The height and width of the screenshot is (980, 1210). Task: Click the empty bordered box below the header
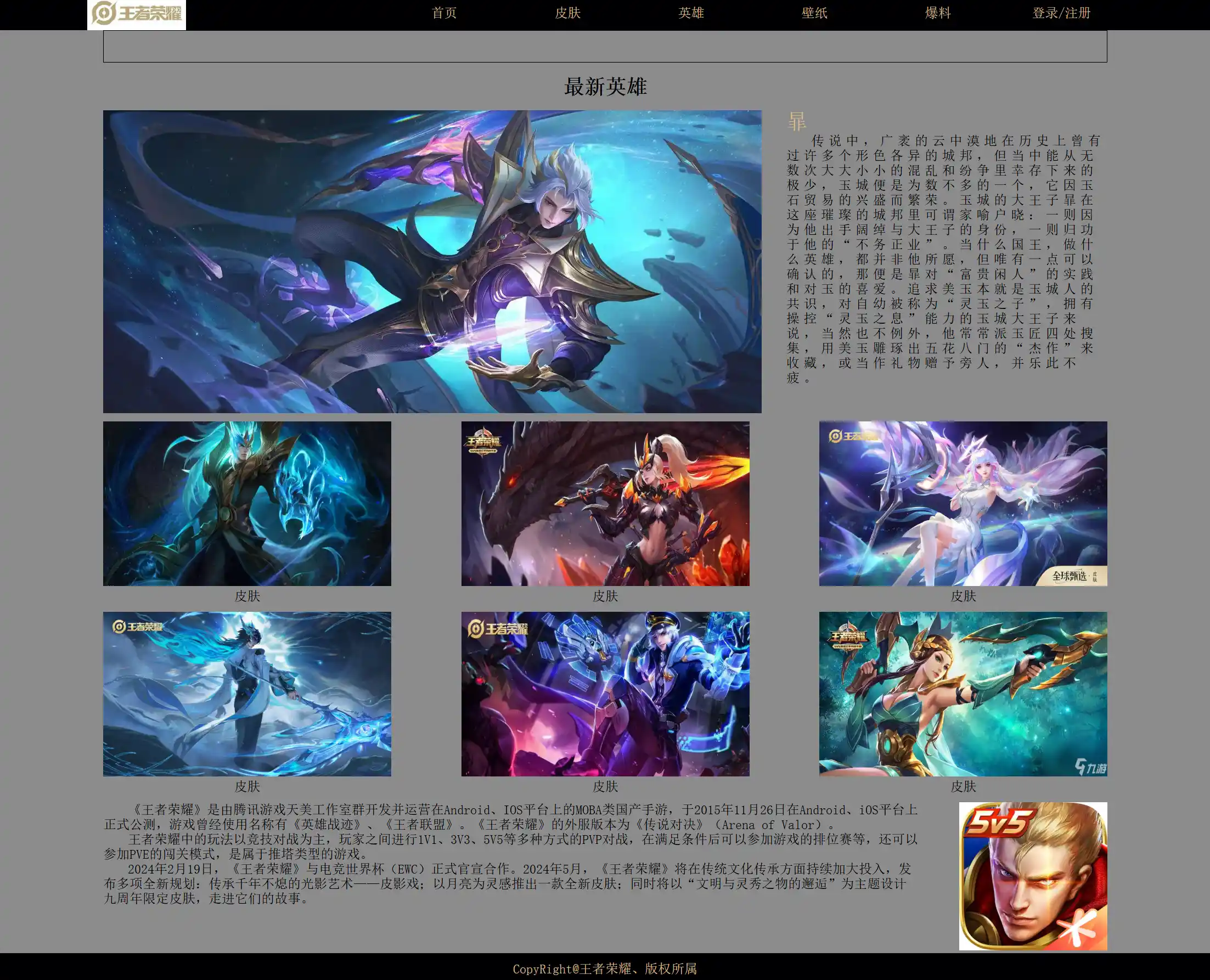605,46
